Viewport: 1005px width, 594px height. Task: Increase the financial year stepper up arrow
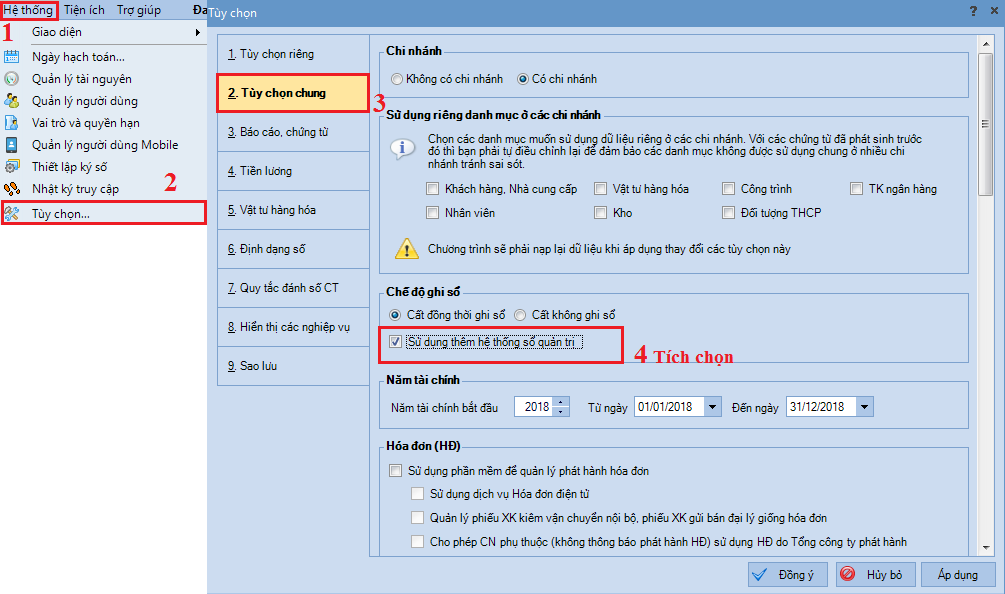tap(561, 402)
